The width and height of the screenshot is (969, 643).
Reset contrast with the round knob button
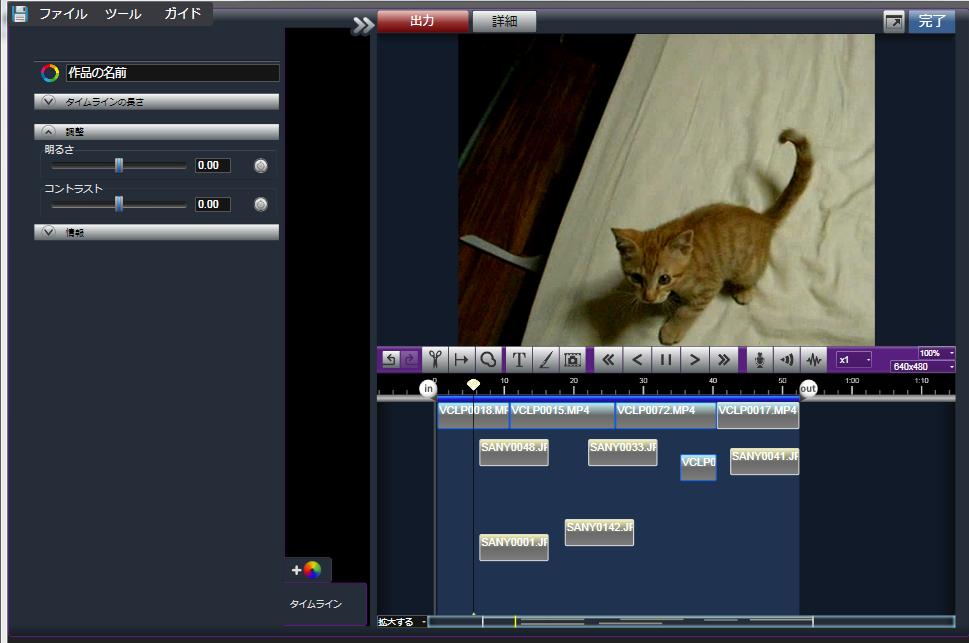261,204
